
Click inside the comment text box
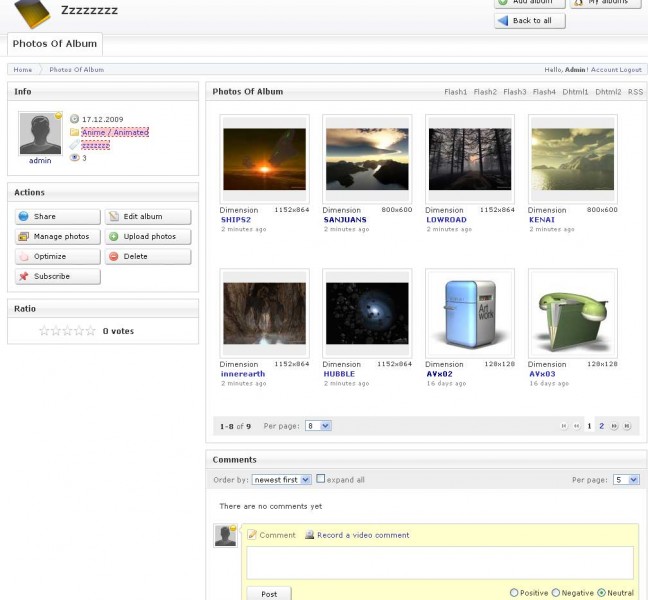[x=440, y=563]
